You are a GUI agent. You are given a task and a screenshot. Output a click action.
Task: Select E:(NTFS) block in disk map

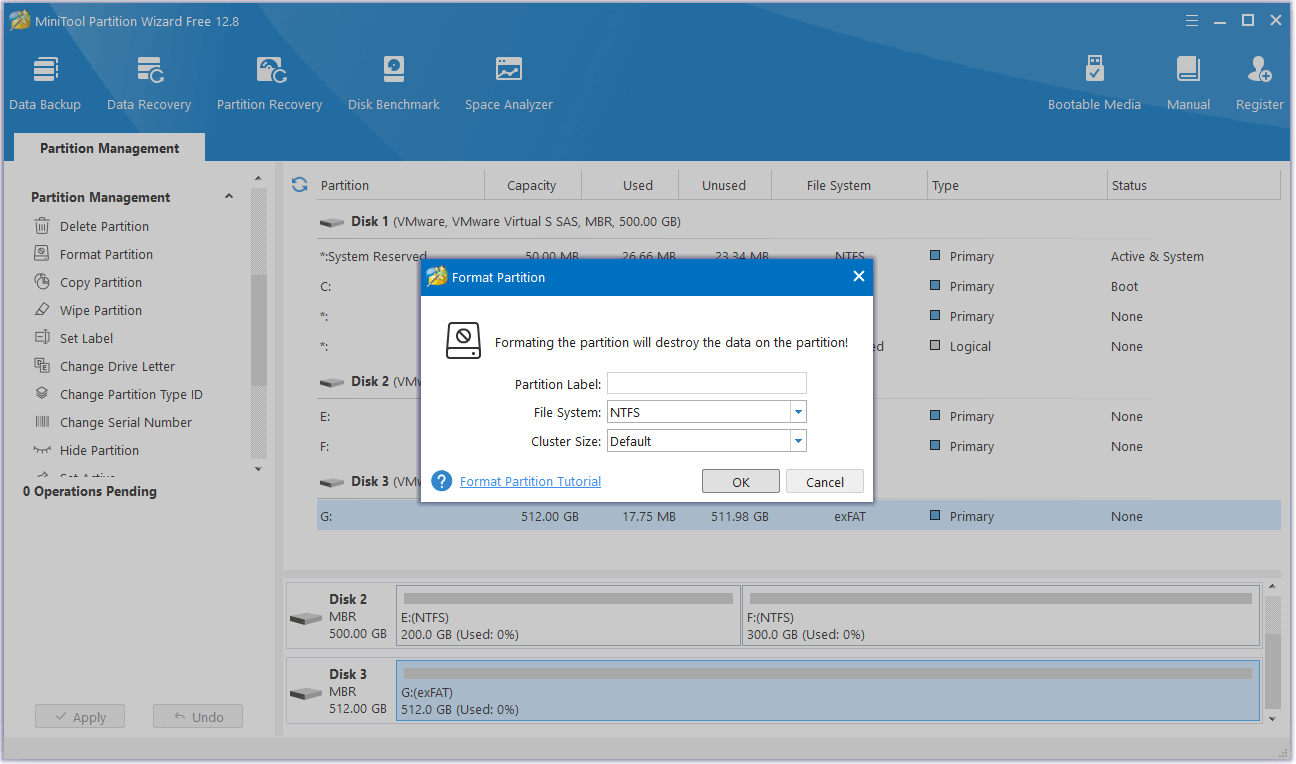(x=568, y=616)
